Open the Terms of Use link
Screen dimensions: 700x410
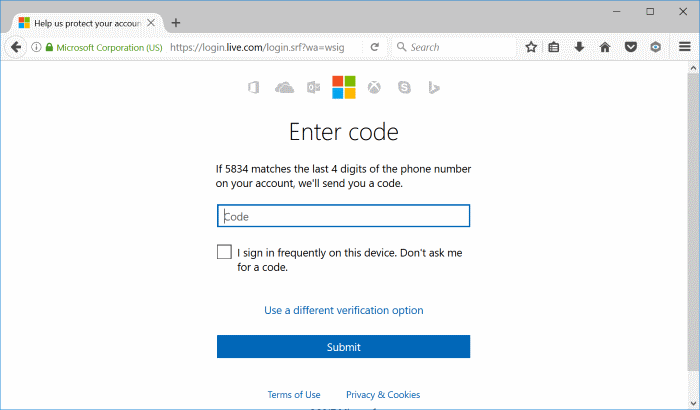coord(294,395)
